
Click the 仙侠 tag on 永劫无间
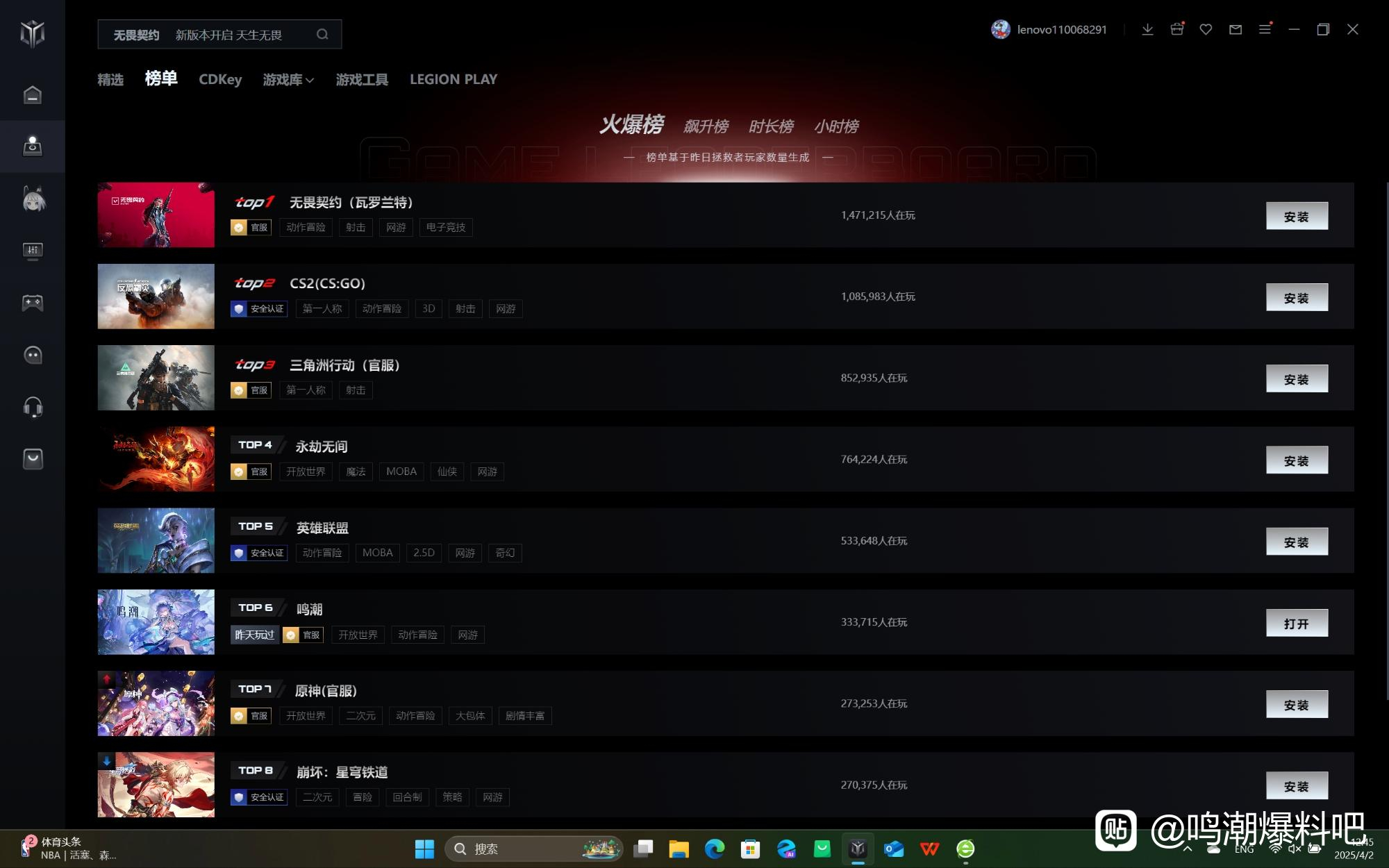coord(447,471)
